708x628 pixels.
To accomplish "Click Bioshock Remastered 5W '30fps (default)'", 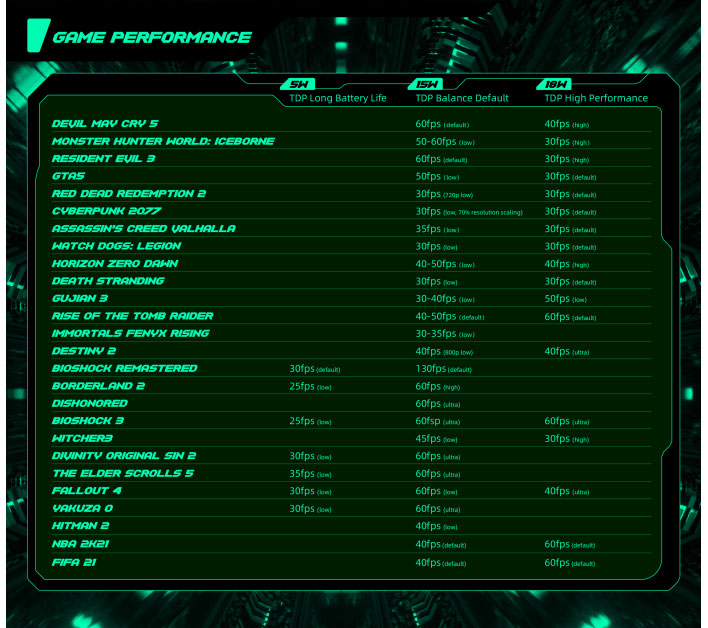I will point(315,369).
